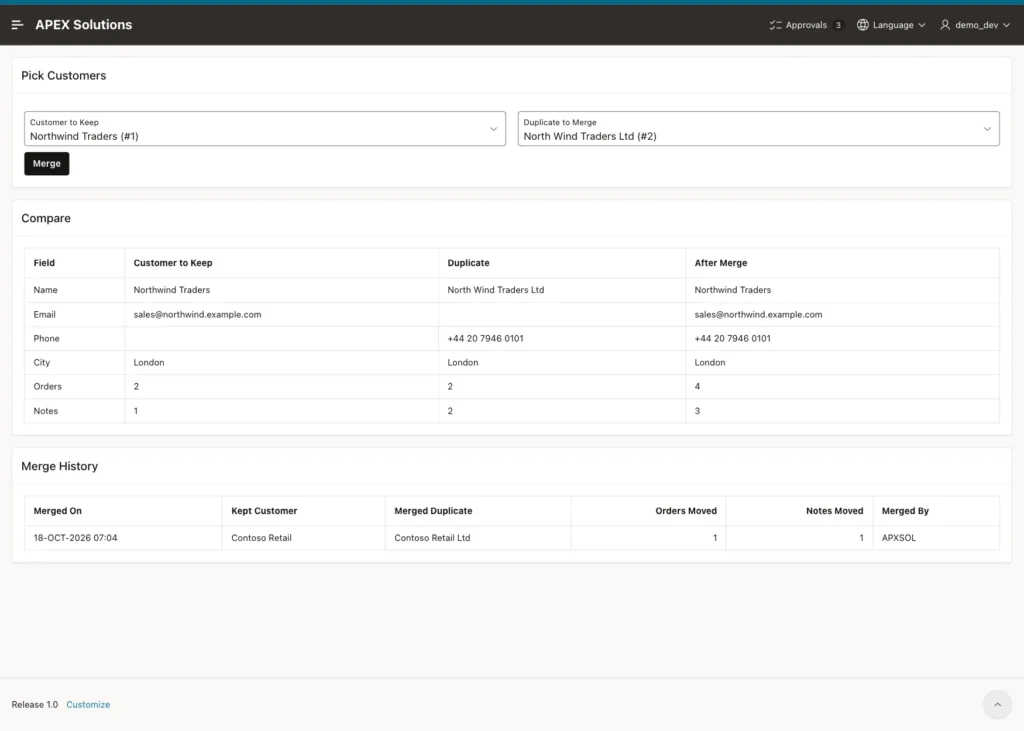Click the After Merge phone number cell
The height and width of the screenshot is (731, 1024).
(x=842, y=338)
